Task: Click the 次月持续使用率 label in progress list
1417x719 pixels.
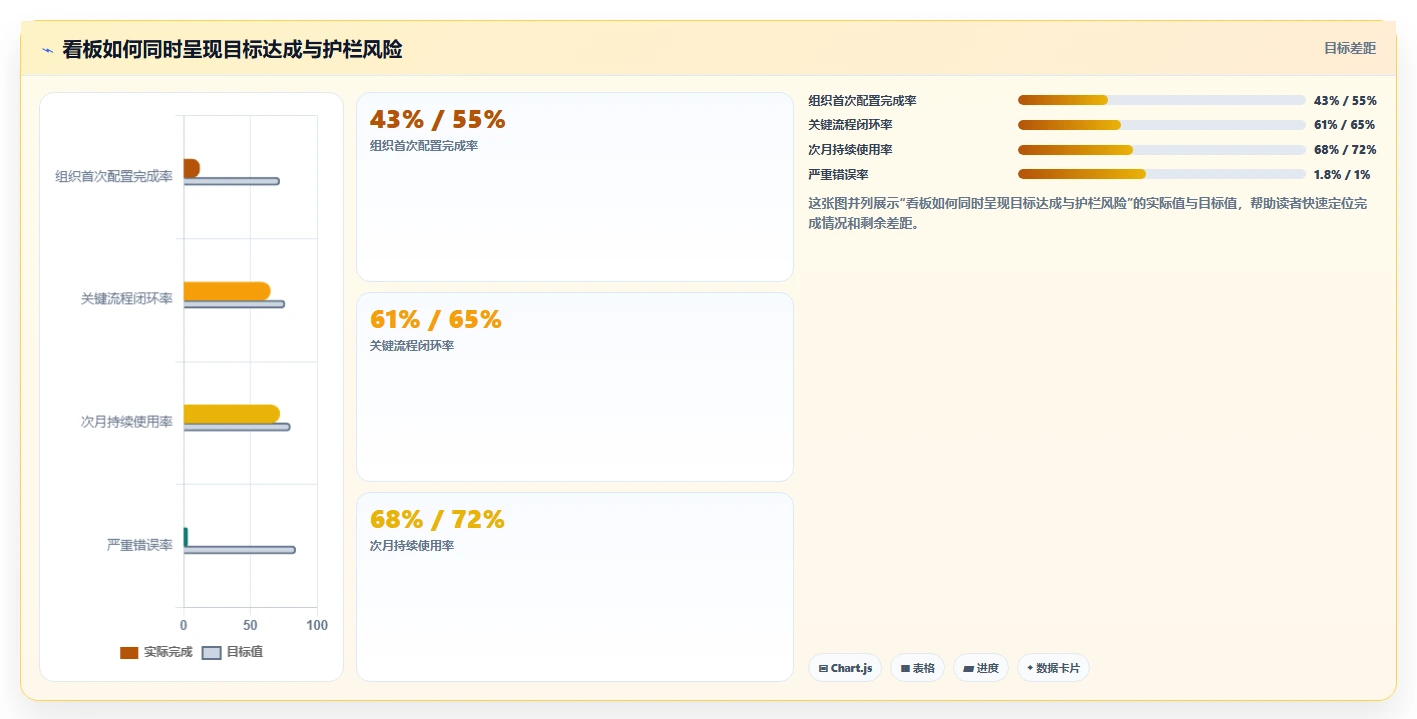Action: click(x=850, y=150)
